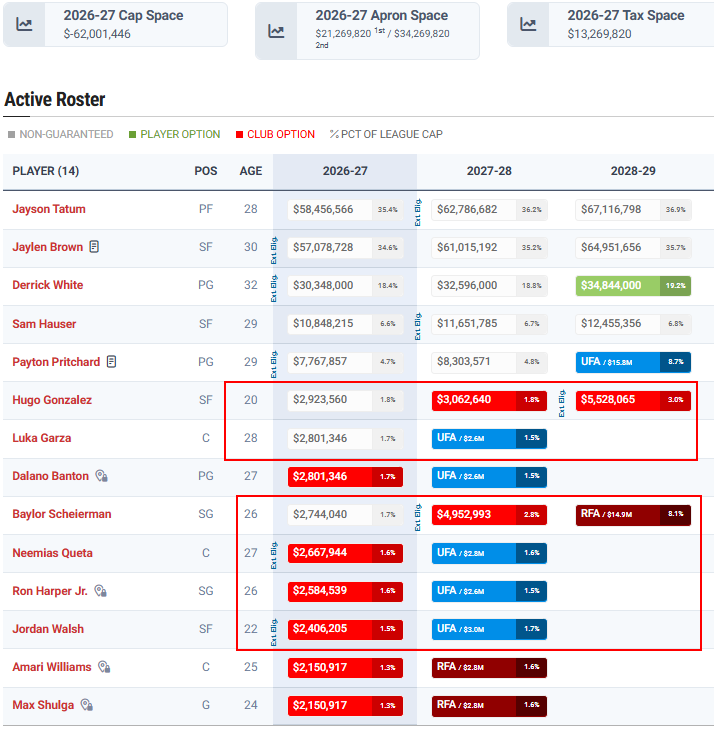The image size is (714, 743).
Task: Click Dalano Banton's $2,801,346 red salary cell
Action: [x=345, y=477]
